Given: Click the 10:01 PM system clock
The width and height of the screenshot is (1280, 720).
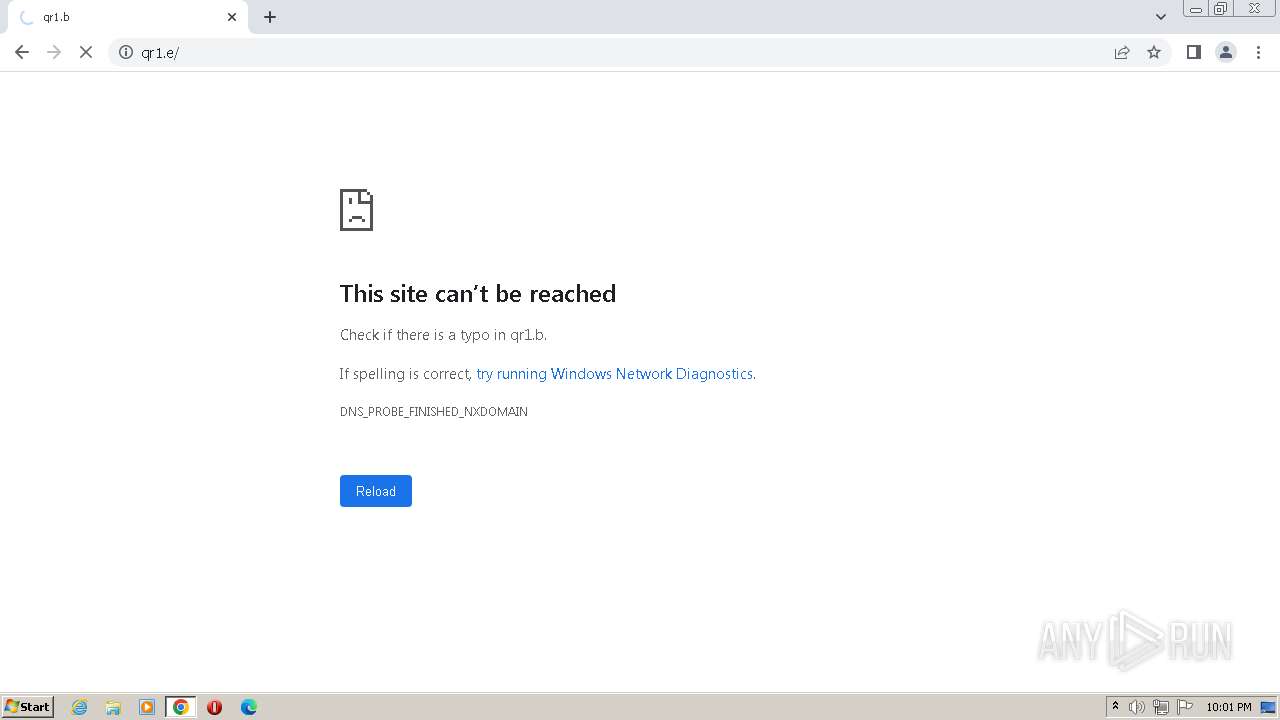Looking at the screenshot, I should (x=1229, y=707).
